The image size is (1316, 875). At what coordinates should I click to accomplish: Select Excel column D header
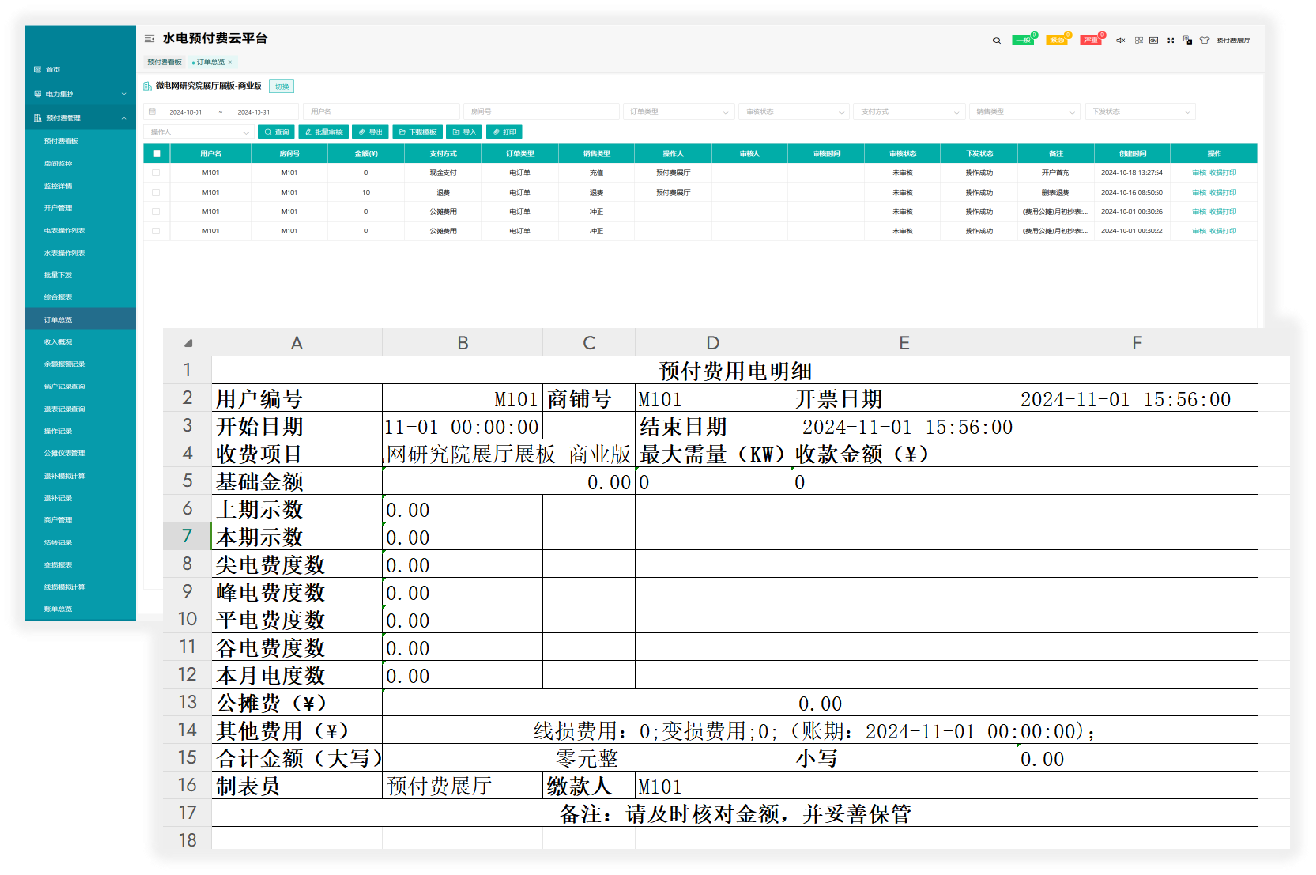(712, 343)
